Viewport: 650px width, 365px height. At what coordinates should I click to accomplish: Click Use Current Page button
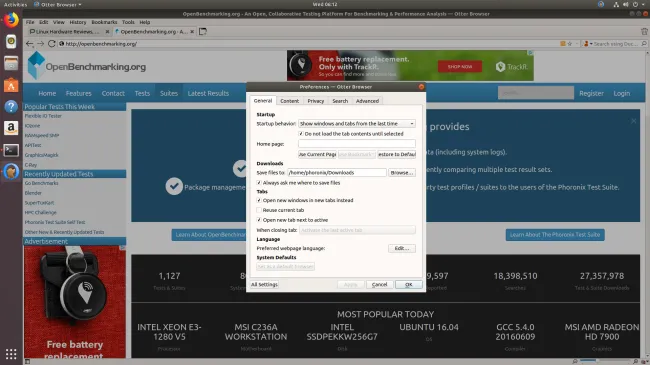click(317, 154)
